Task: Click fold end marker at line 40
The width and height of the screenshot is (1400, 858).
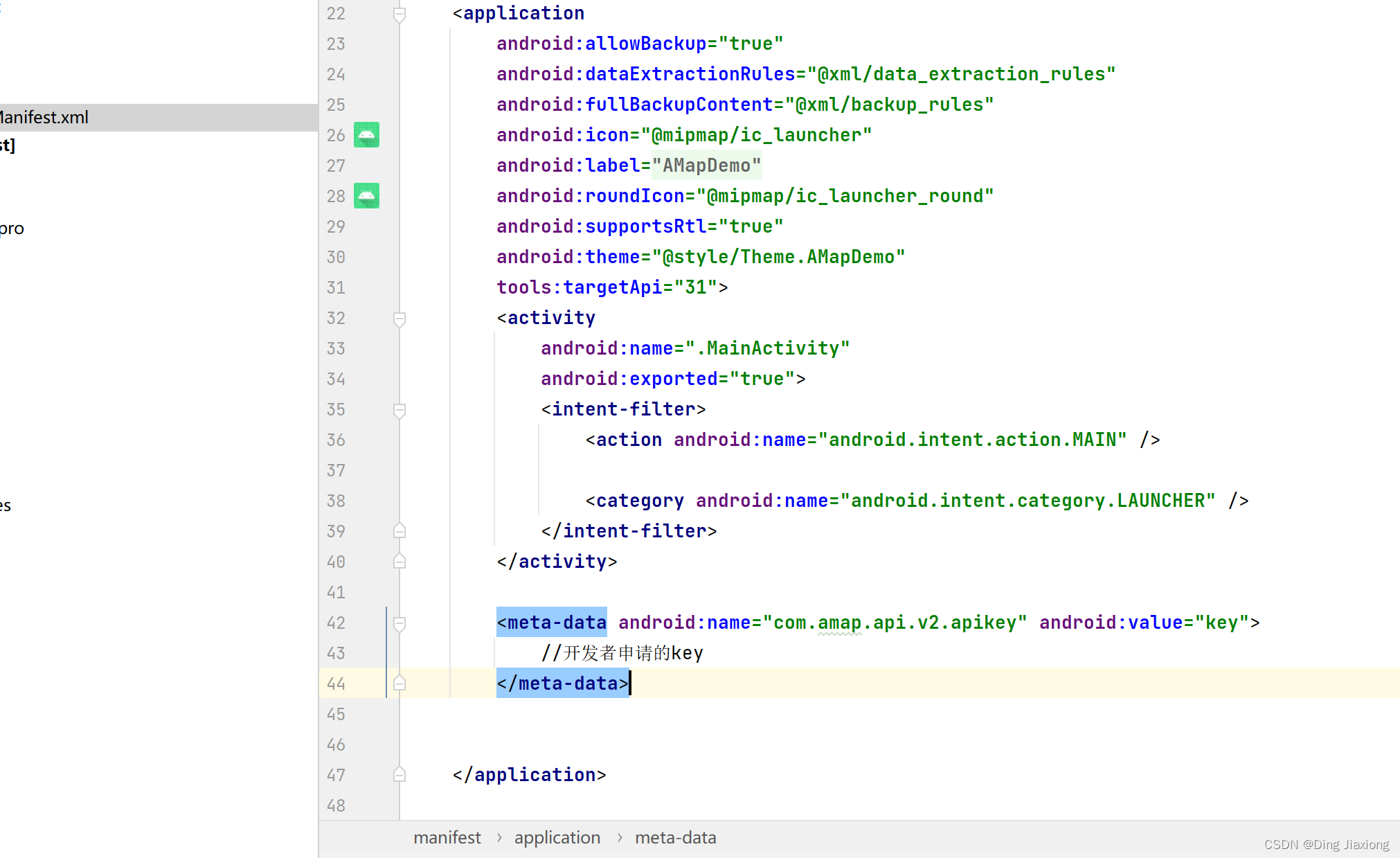Action: [x=400, y=561]
